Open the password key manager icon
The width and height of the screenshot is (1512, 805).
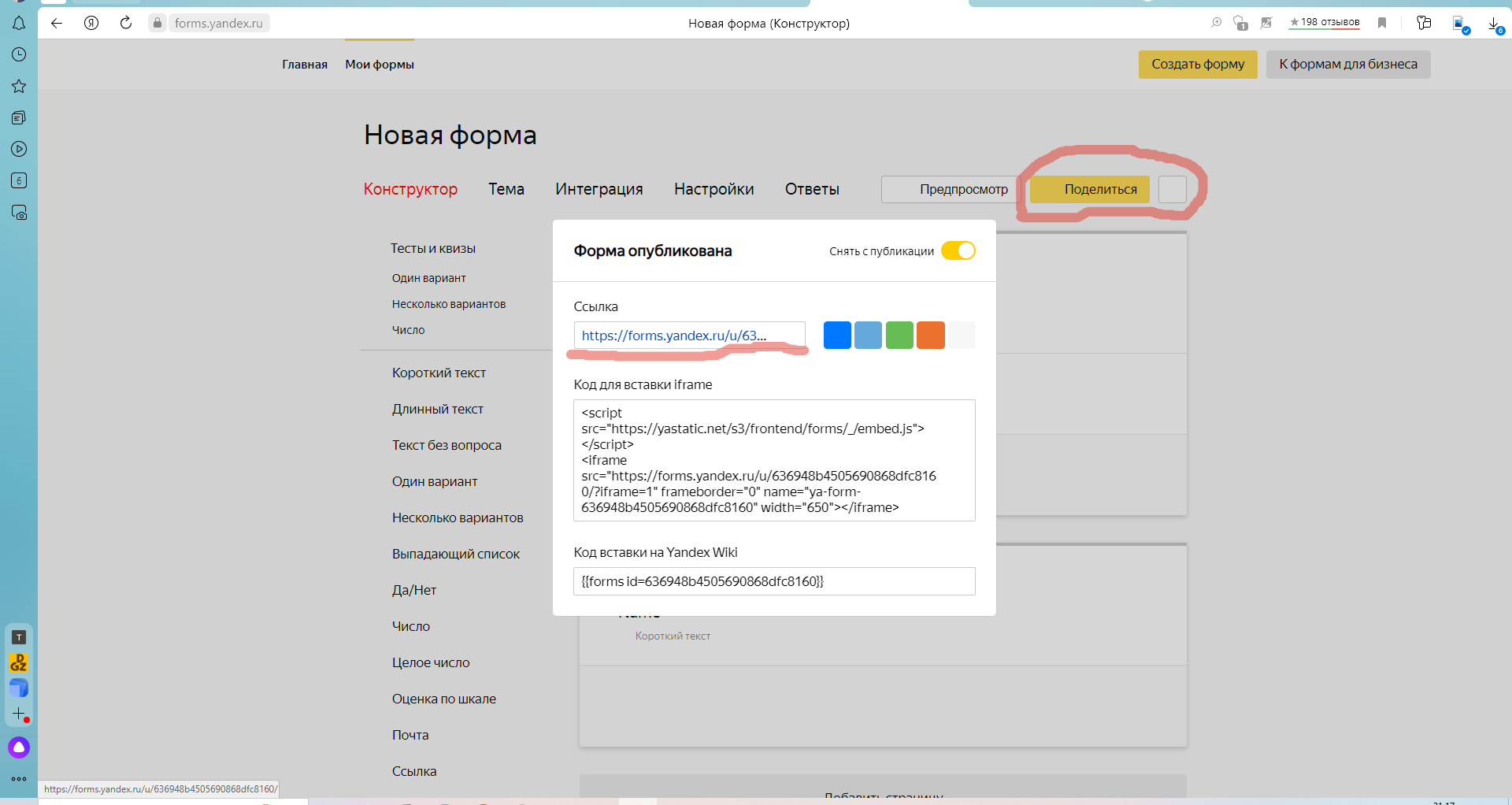click(x=1424, y=23)
